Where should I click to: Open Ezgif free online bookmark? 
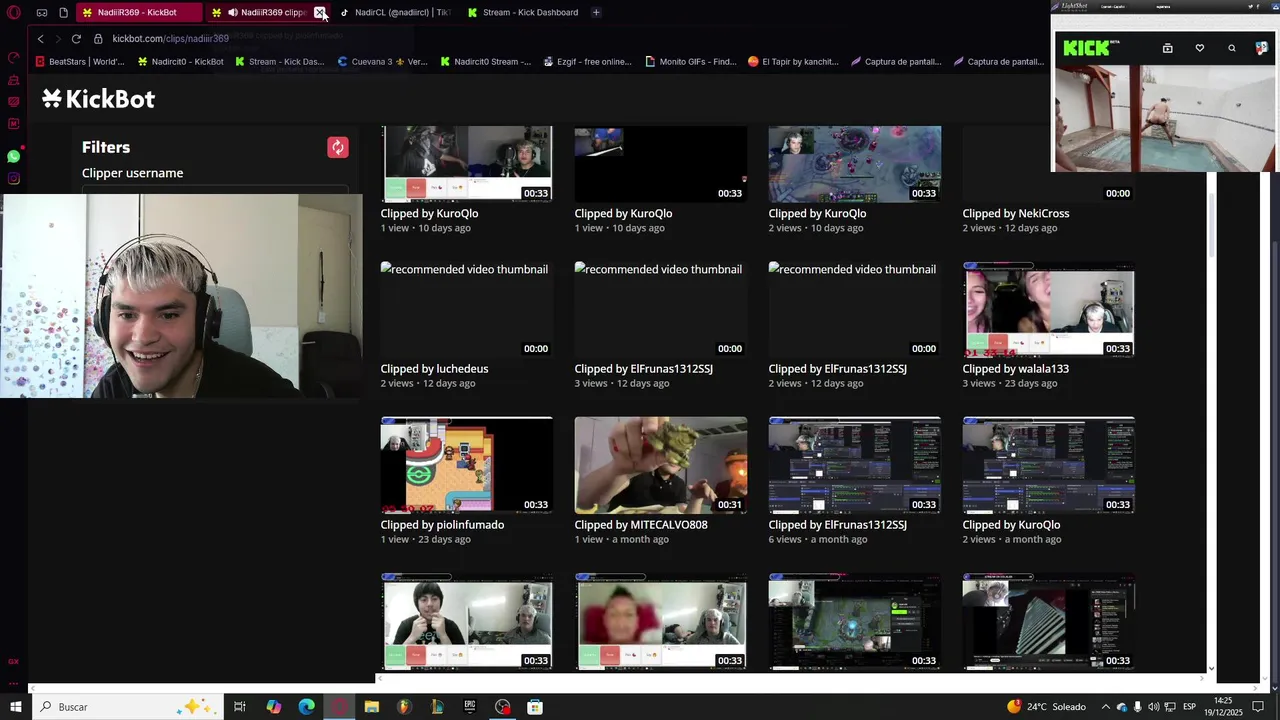click(x=588, y=62)
